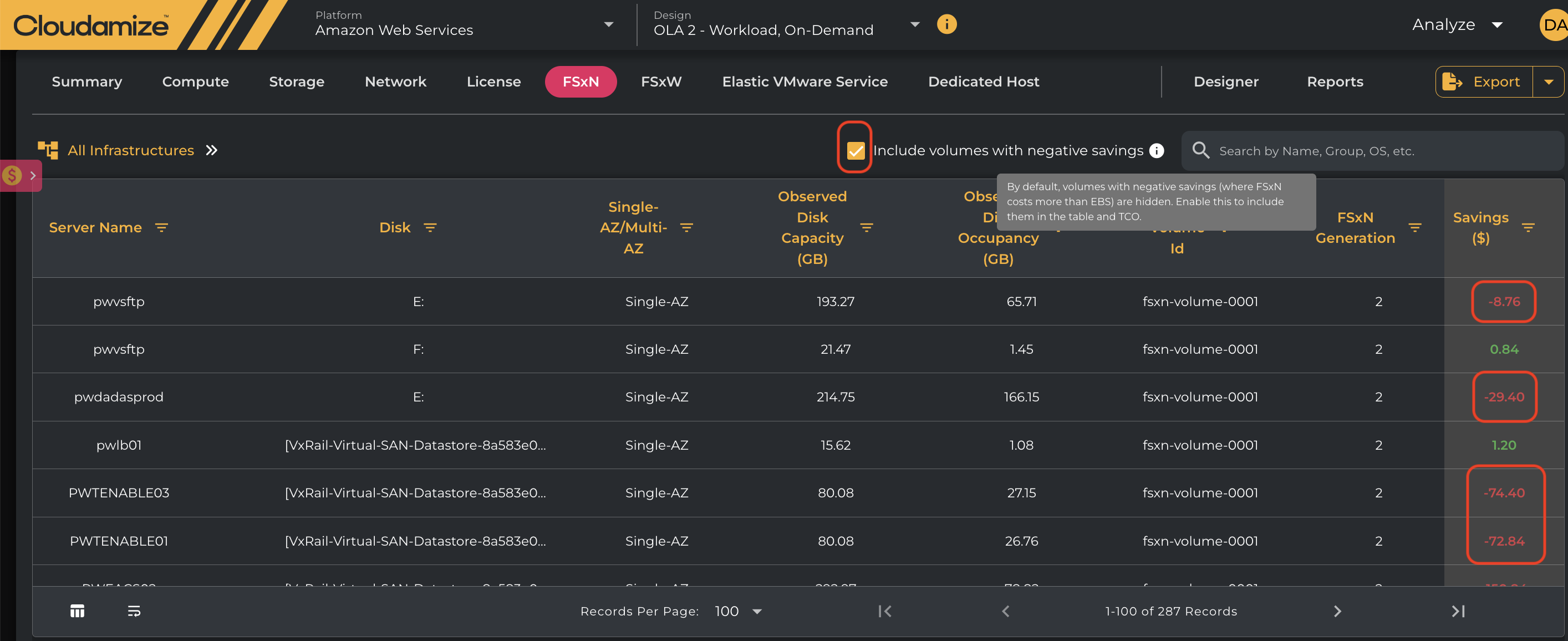Switch to the Summary tab
Image resolution: width=1568 pixels, height=641 pixels.
(x=87, y=82)
